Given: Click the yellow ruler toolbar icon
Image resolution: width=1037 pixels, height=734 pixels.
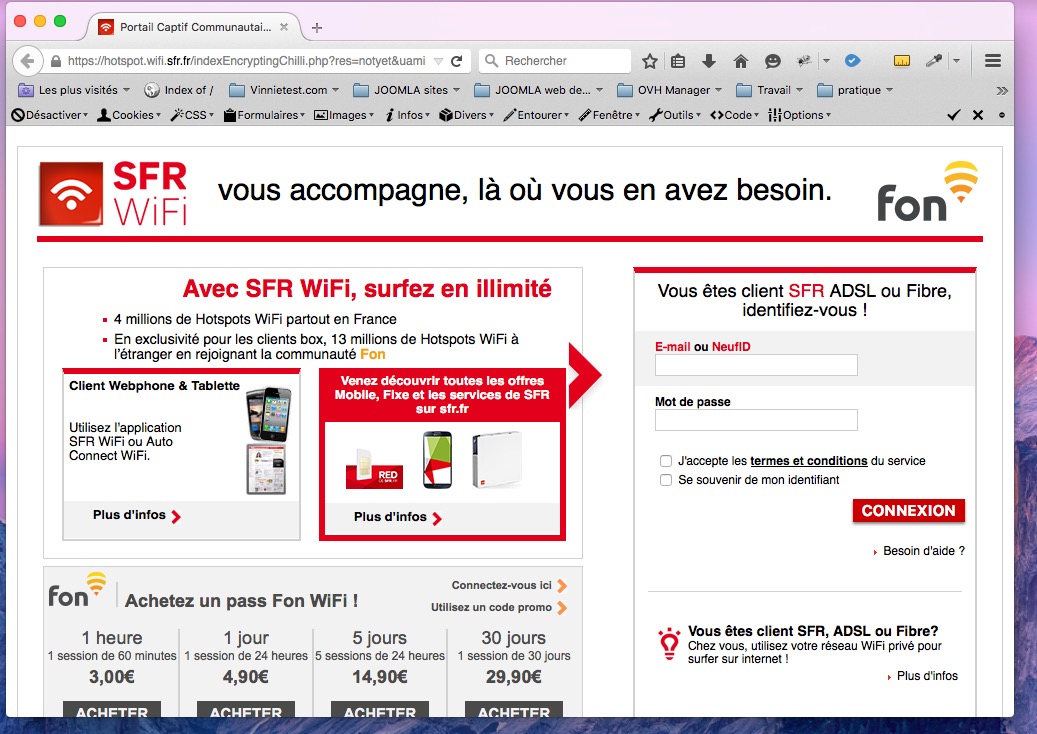Looking at the screenshot, I should pyautogui.click(x=901, y=61).
